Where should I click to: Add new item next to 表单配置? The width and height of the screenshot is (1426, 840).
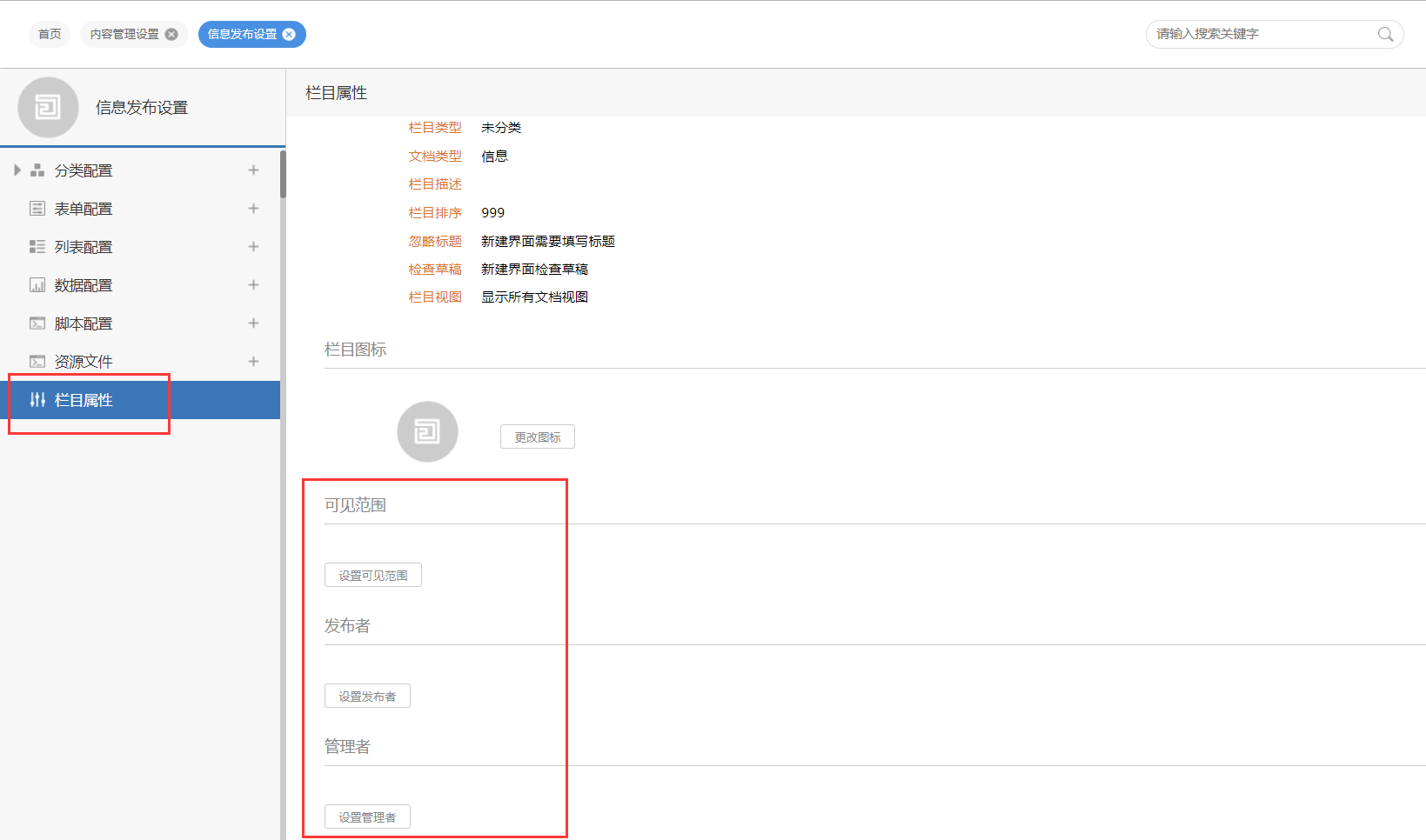coord(253,209)
